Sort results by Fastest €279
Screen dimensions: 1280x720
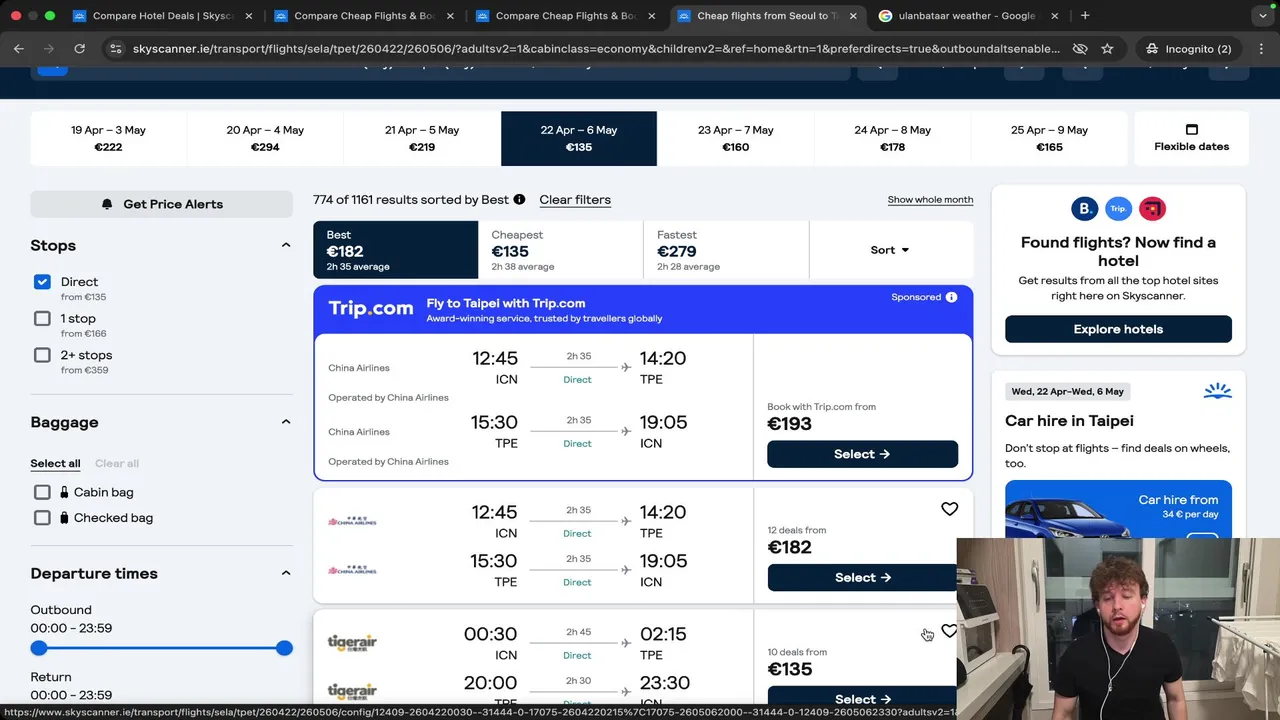point(726,250)
